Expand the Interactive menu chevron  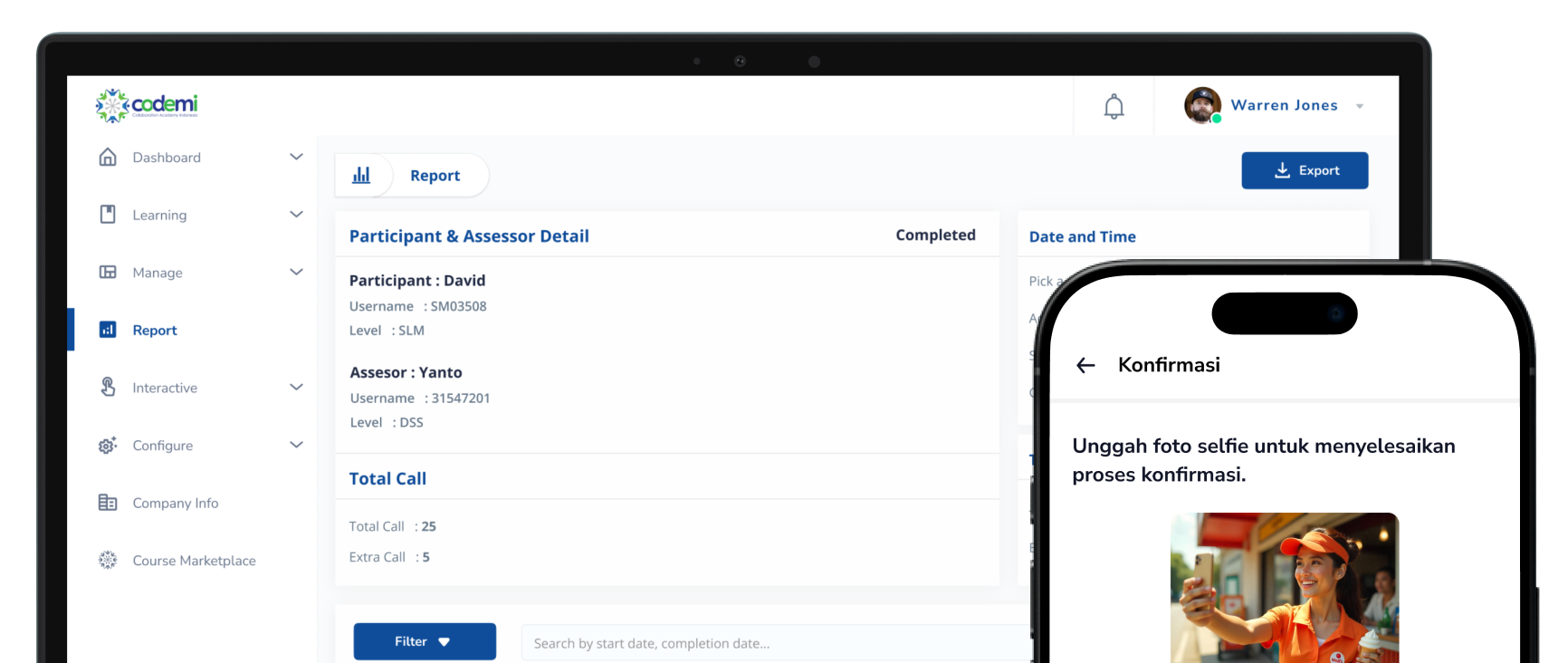[x=296, y=387]
